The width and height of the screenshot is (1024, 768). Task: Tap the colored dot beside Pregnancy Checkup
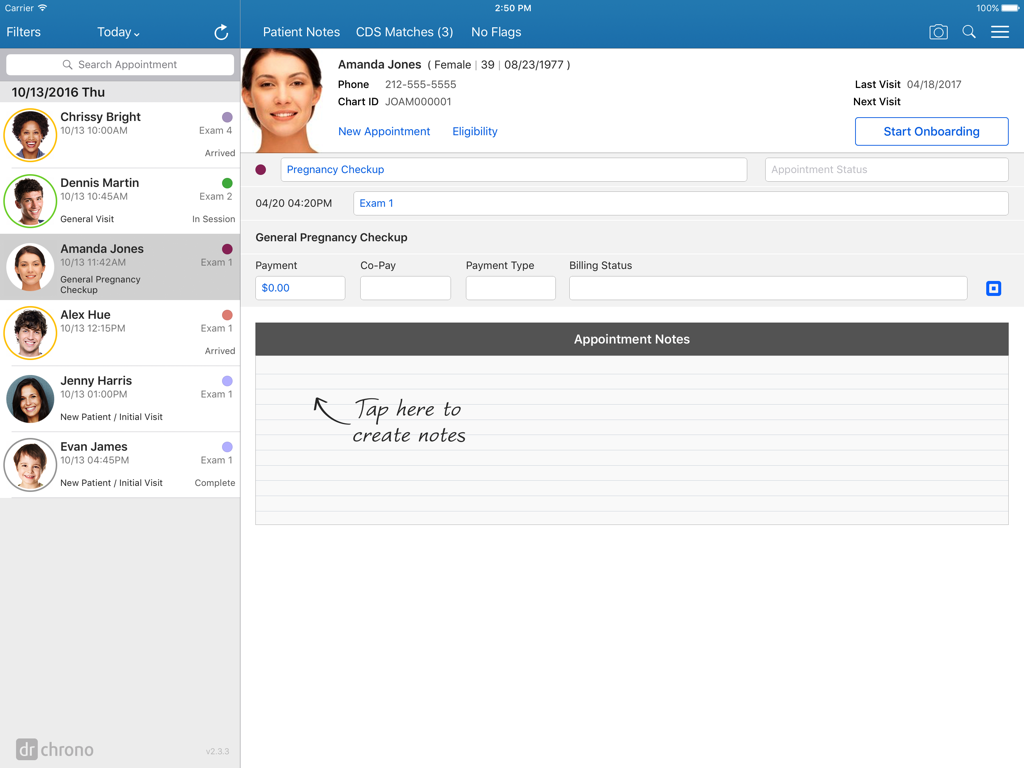261,169
